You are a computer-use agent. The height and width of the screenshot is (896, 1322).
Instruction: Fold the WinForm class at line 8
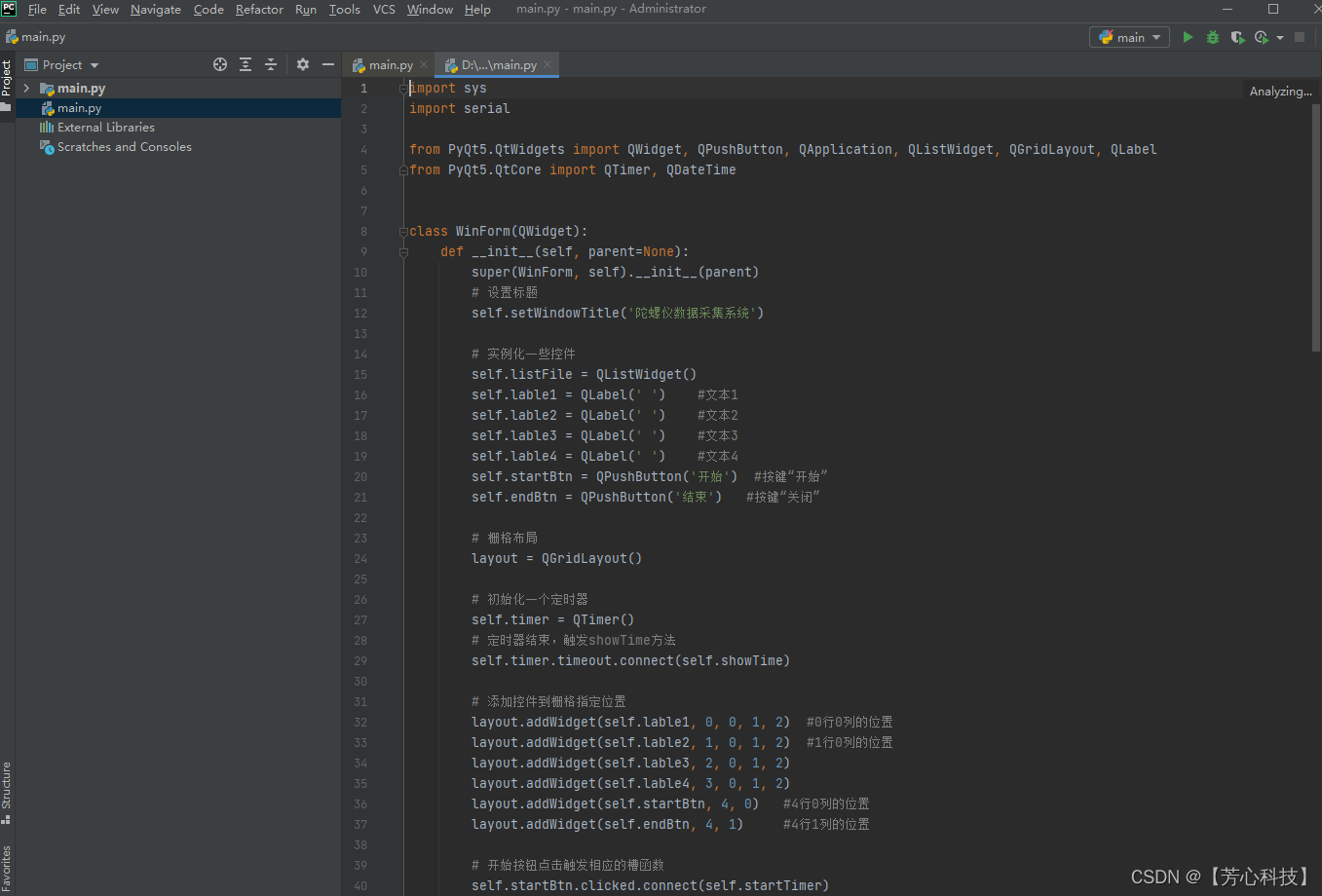click(402, 231)
